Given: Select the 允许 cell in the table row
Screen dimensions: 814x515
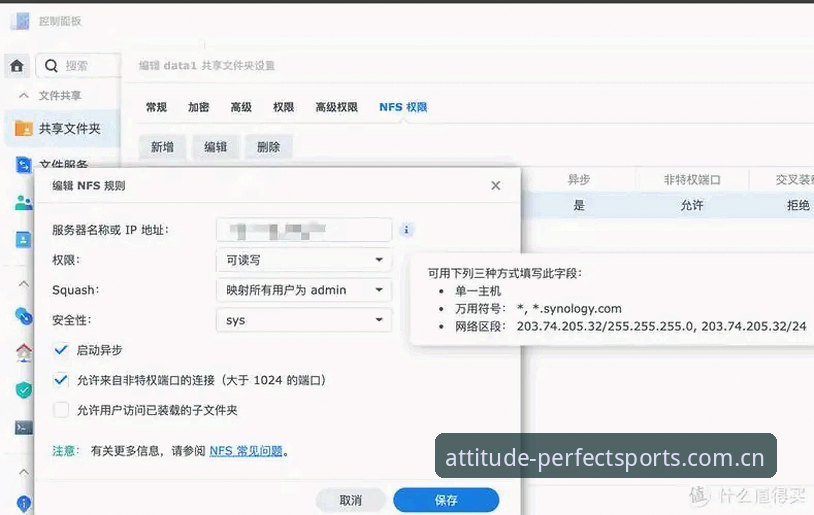Looking at the screenshot, I should click(x=692, y=205).
